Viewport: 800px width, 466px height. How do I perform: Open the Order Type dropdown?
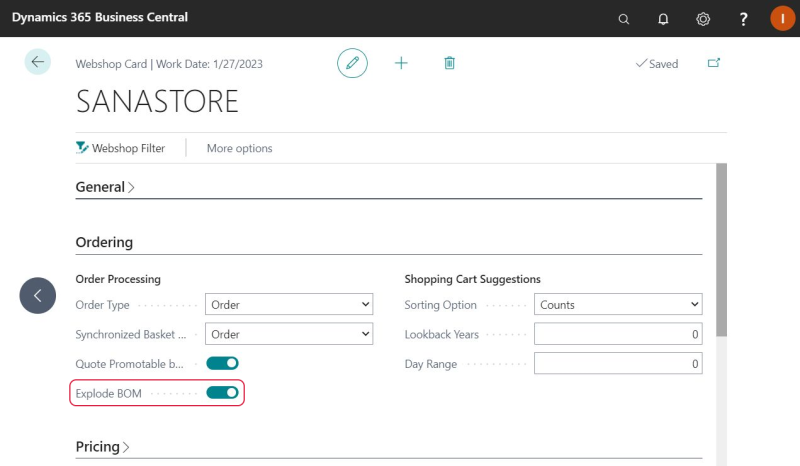point(289,304)
